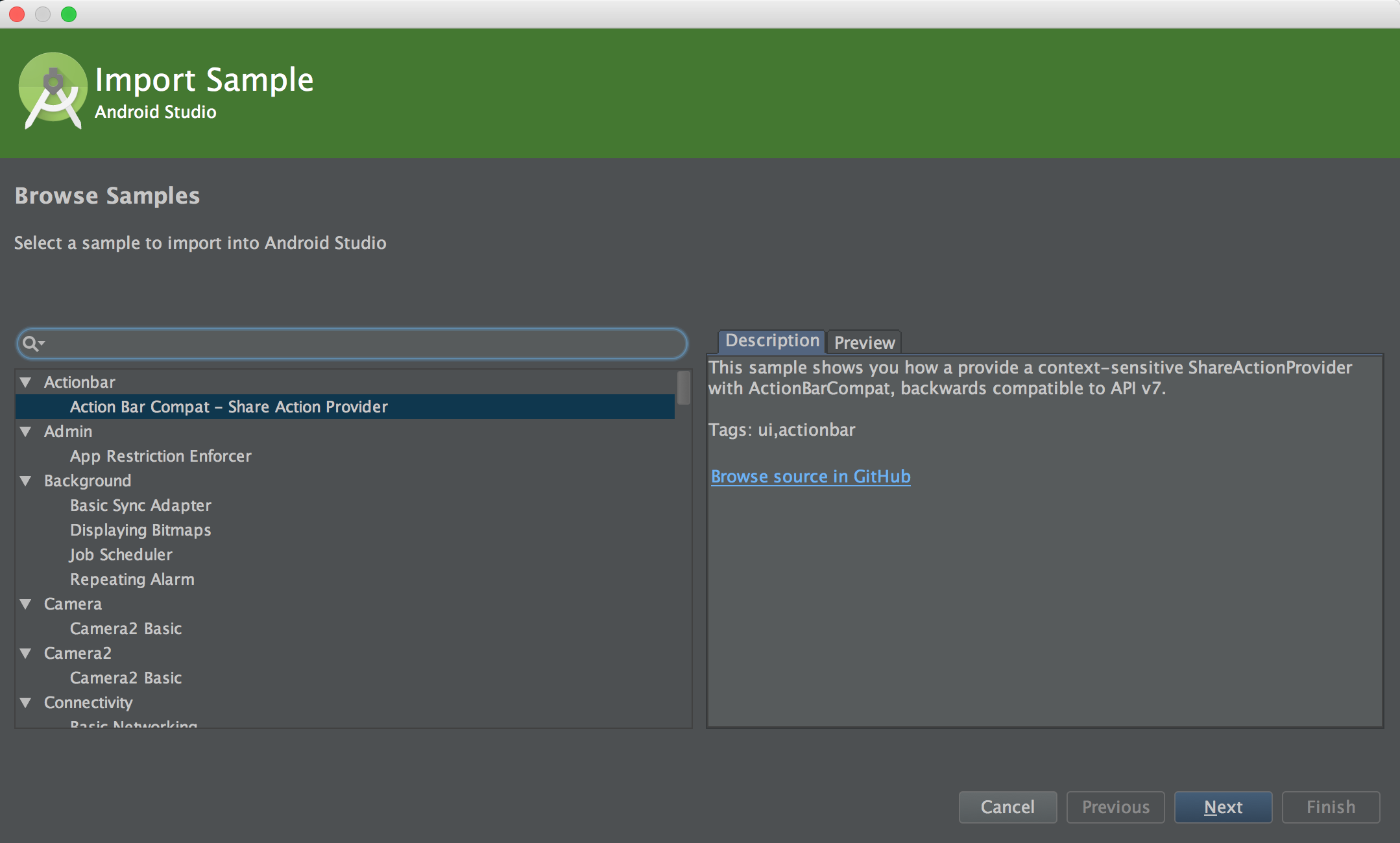
Task: Collapse the Background category
Action: click(26, 481)
